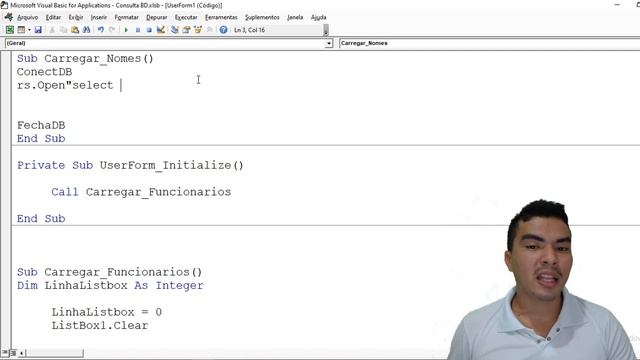
Task: Open Help with the question mark icon
Action: [x=223, y=30]
